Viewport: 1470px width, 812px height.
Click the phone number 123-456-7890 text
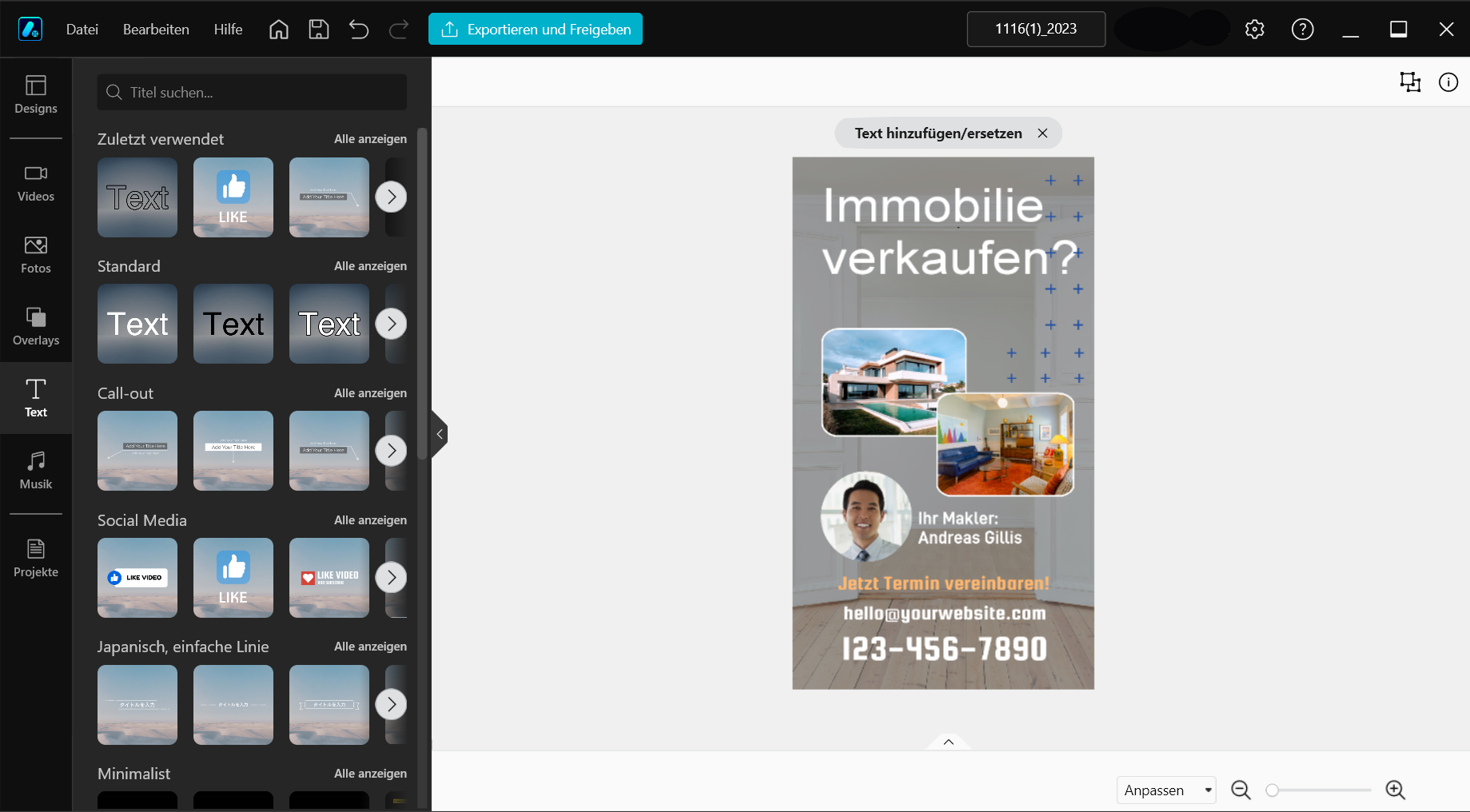[944, 649]
